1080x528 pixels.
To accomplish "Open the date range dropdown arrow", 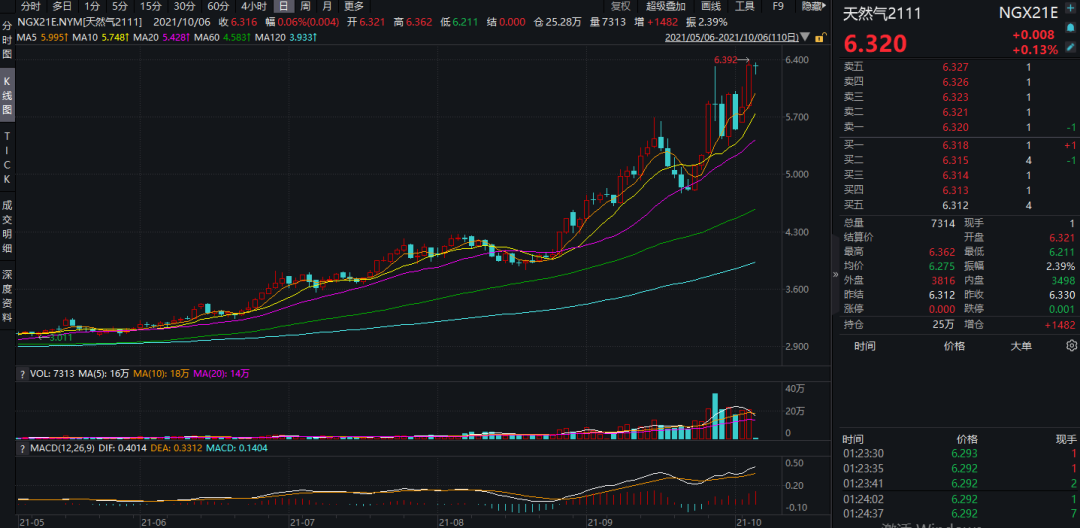I will 806,37.
